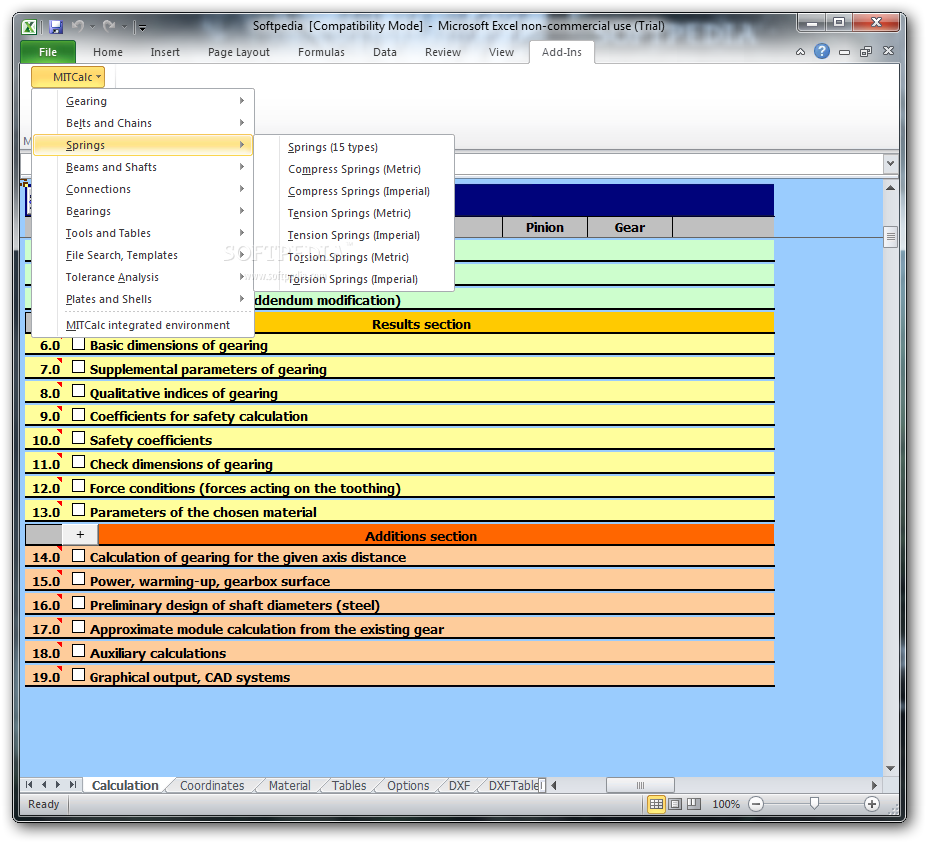Click the Pinion column header cell

[x=545, y=228]
